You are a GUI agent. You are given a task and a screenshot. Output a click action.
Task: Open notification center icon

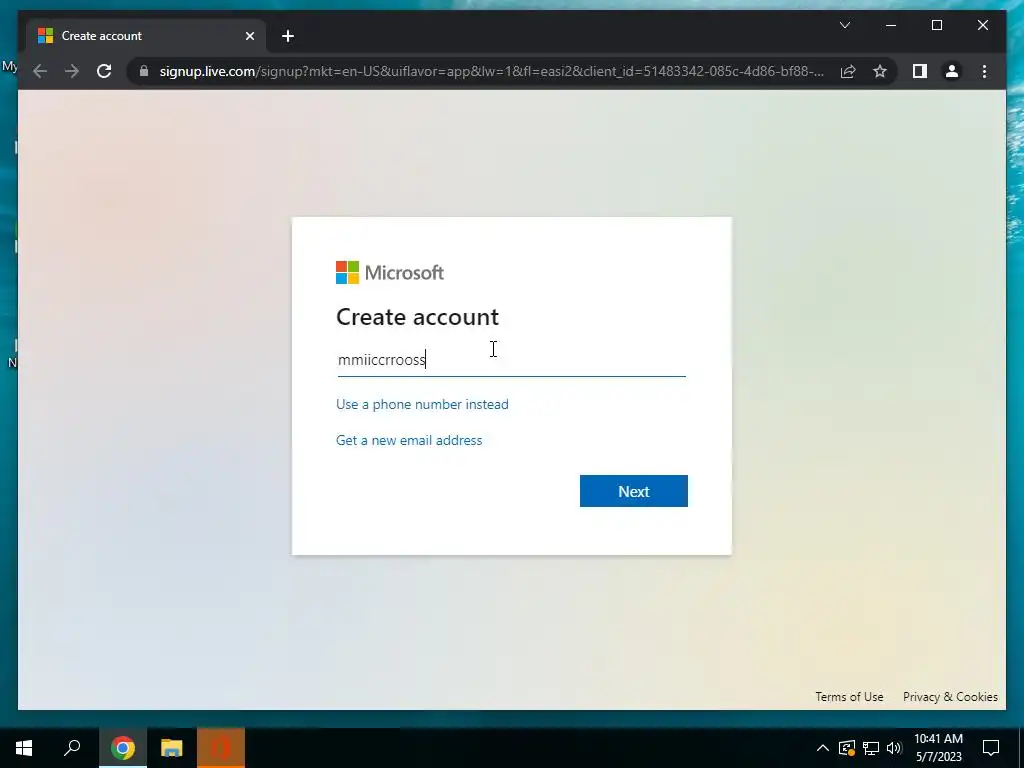point(991,748)
